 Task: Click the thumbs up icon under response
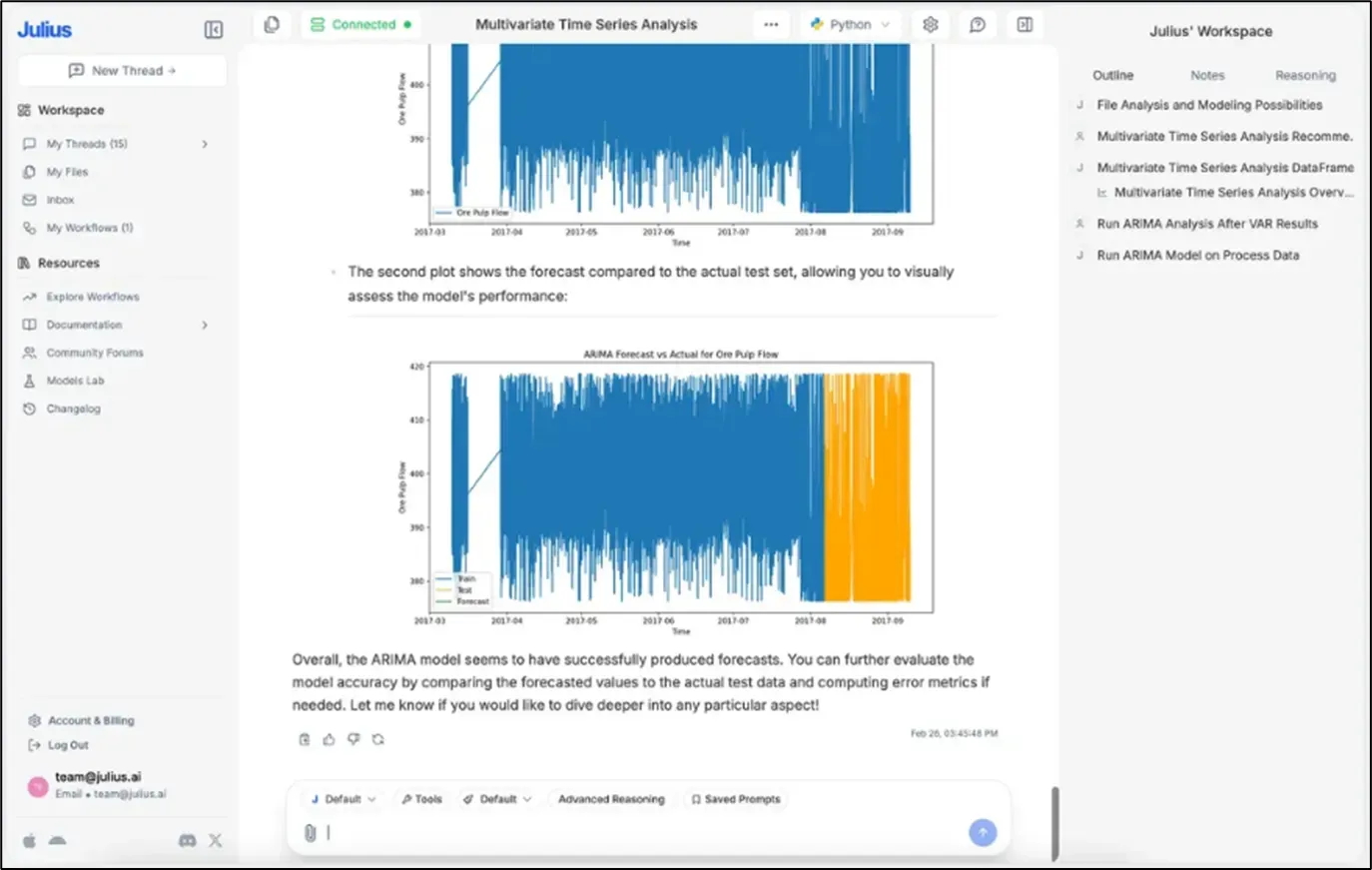pos(329,739)
